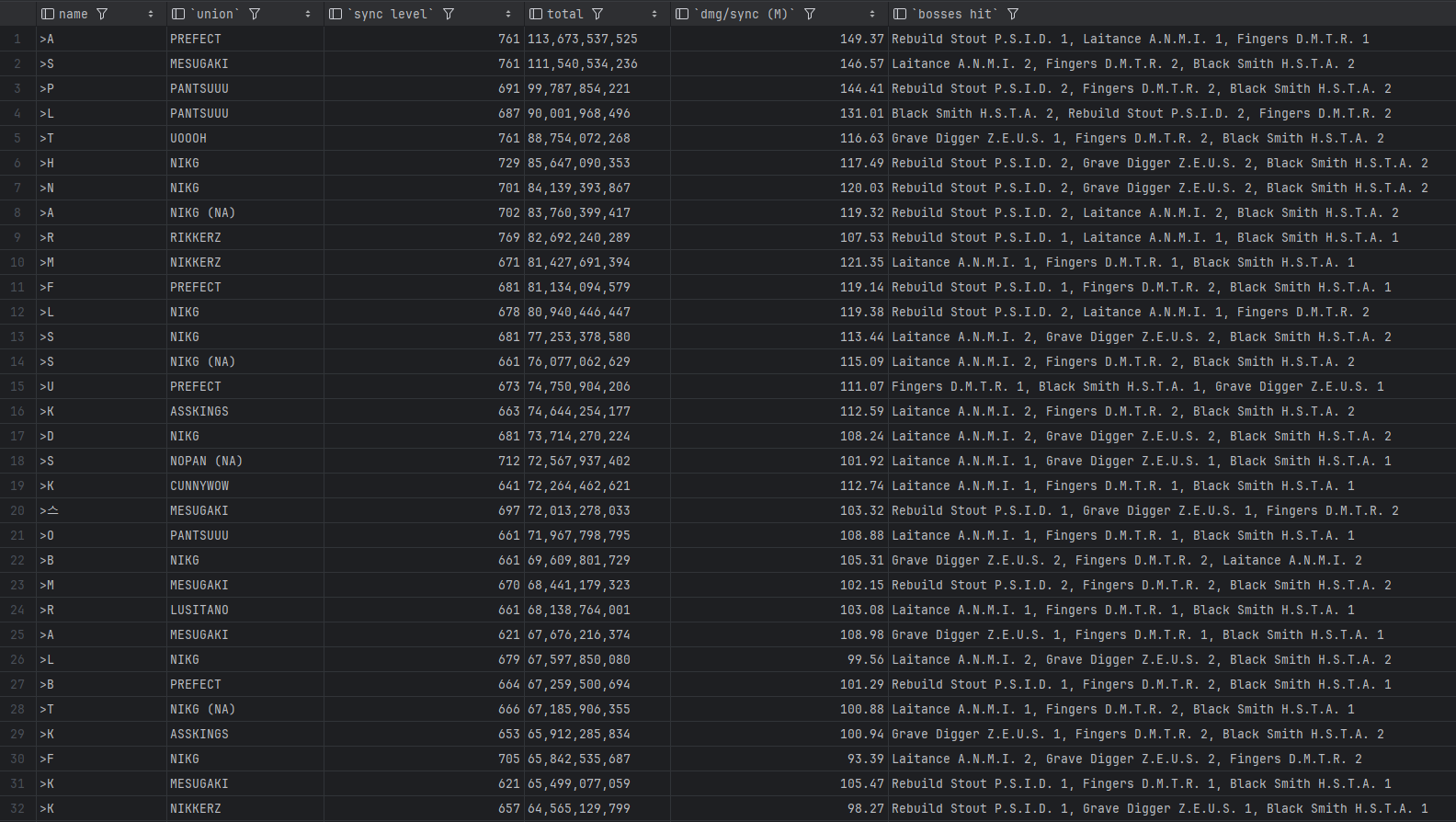Click the filter icon in dmg/sync (M) header
Viewport: 1456px width, 822px height.
tap(810, 14)
